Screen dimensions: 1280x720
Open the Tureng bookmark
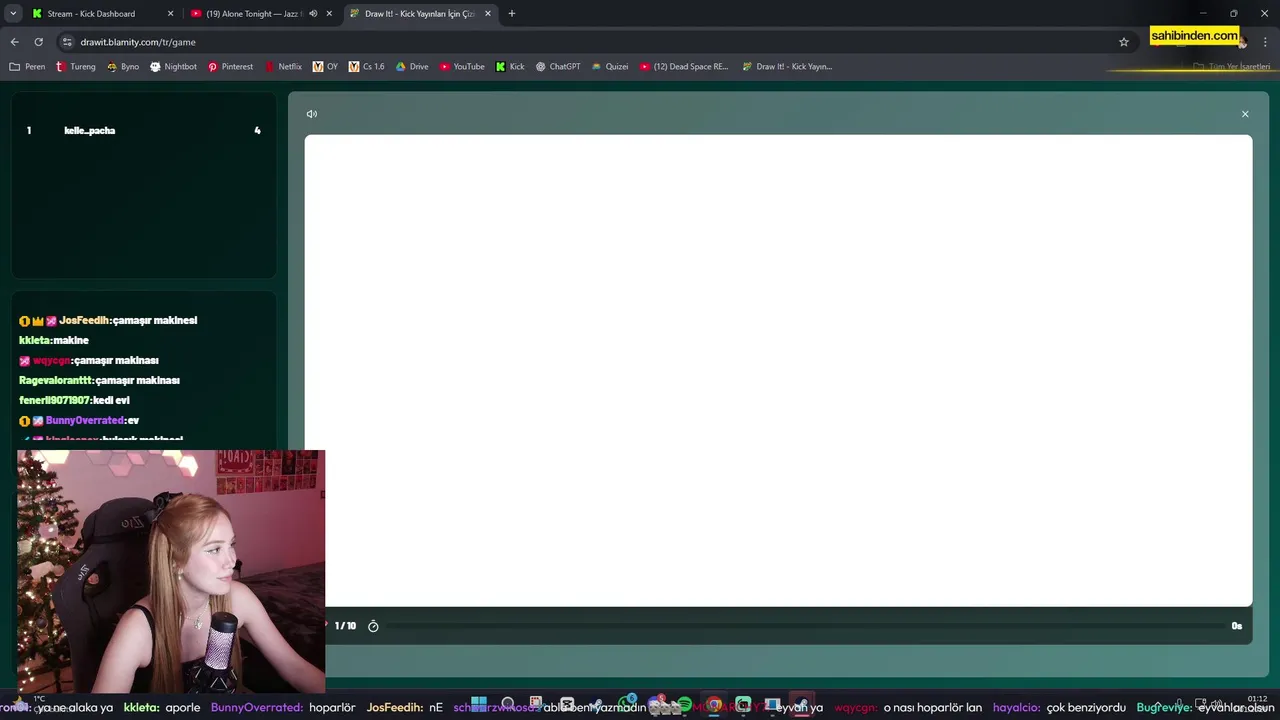click(x=76, y=67)
